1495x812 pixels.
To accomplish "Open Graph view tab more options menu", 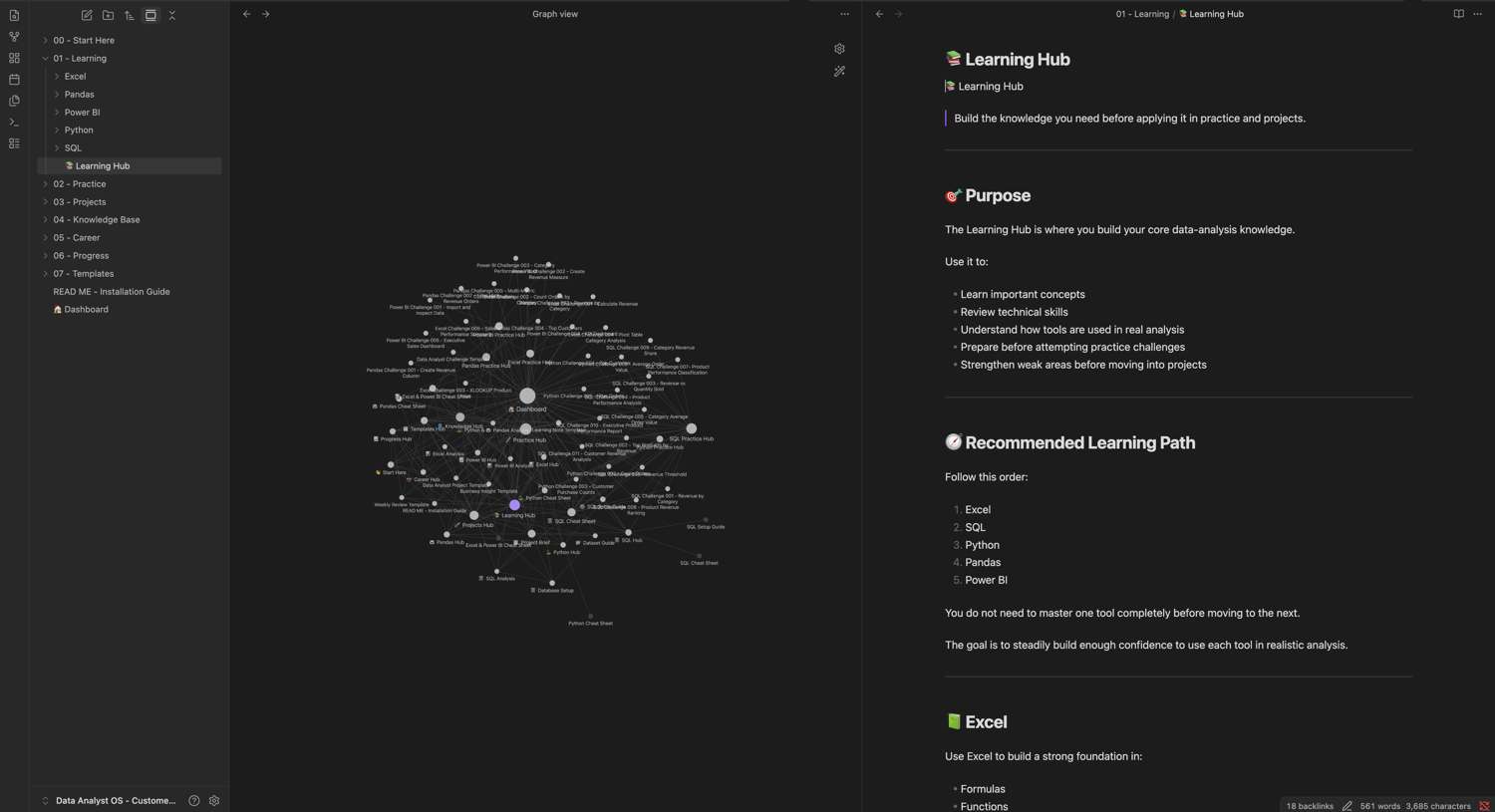I will coord(844,14).
